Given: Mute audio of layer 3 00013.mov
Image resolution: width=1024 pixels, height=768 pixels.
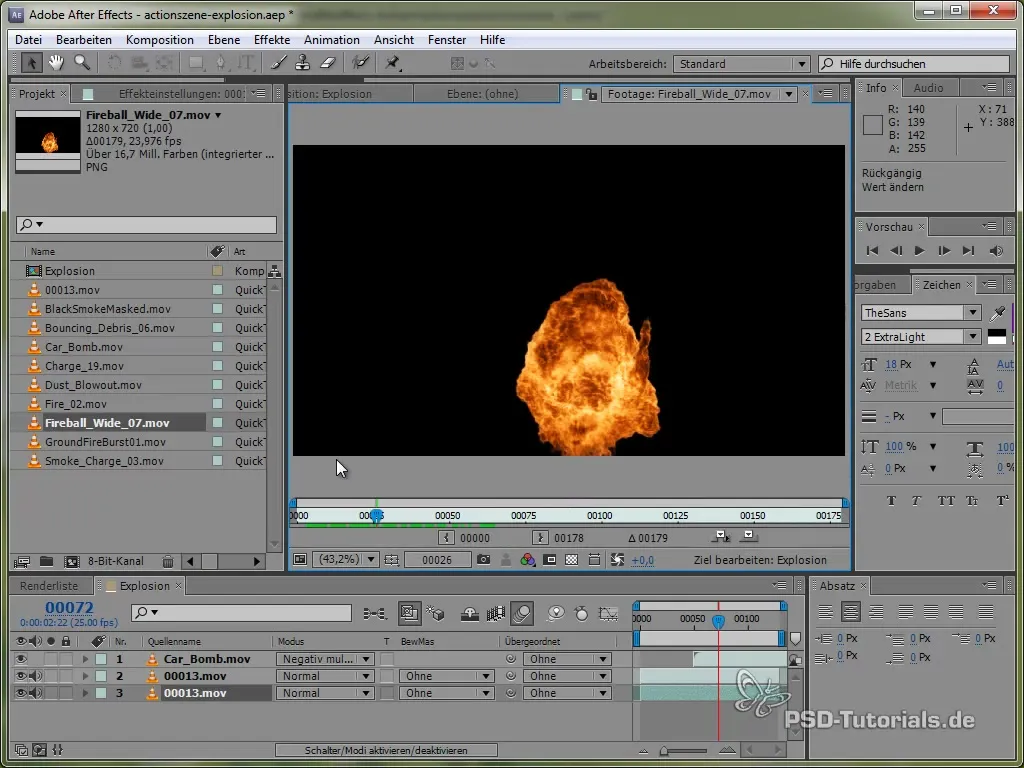Looking at the screenshot, I should click(x=35, y=693).
